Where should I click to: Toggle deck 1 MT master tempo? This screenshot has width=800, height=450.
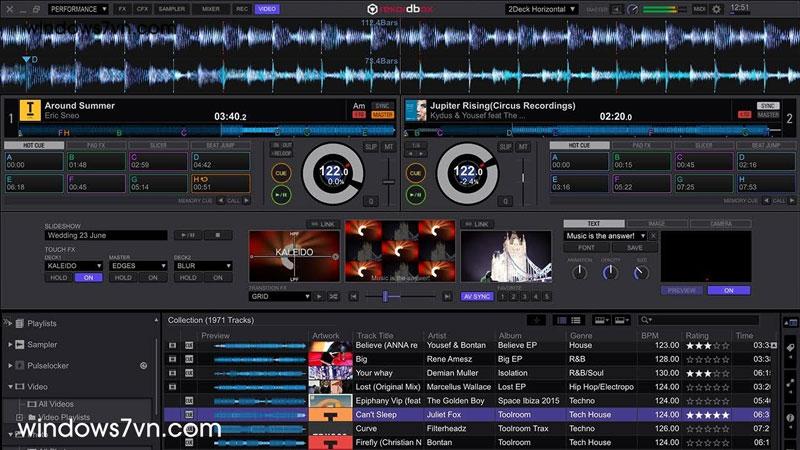389,147
